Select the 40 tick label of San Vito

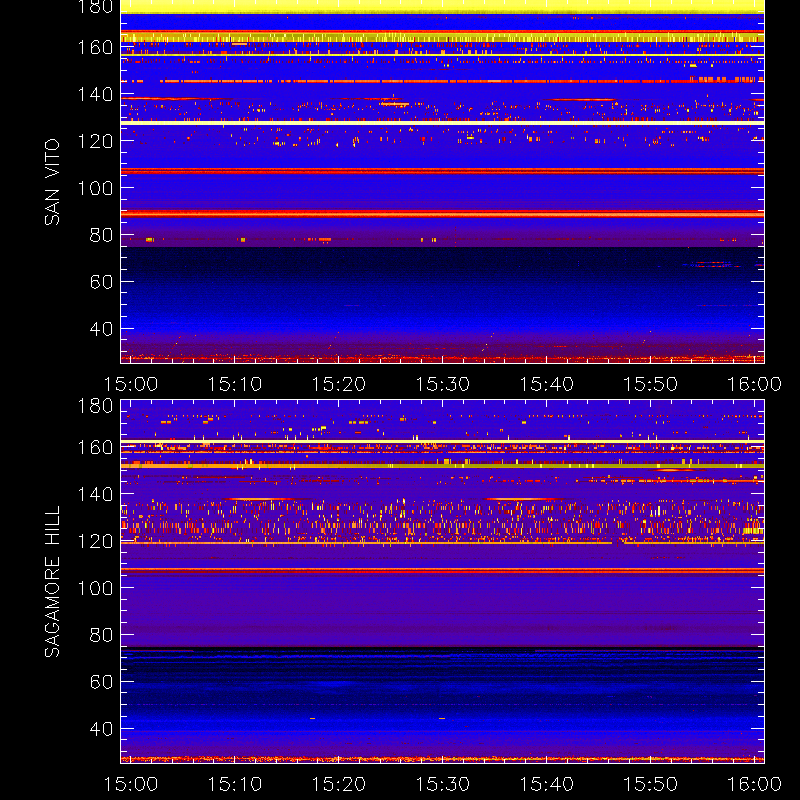coord(101,329)
